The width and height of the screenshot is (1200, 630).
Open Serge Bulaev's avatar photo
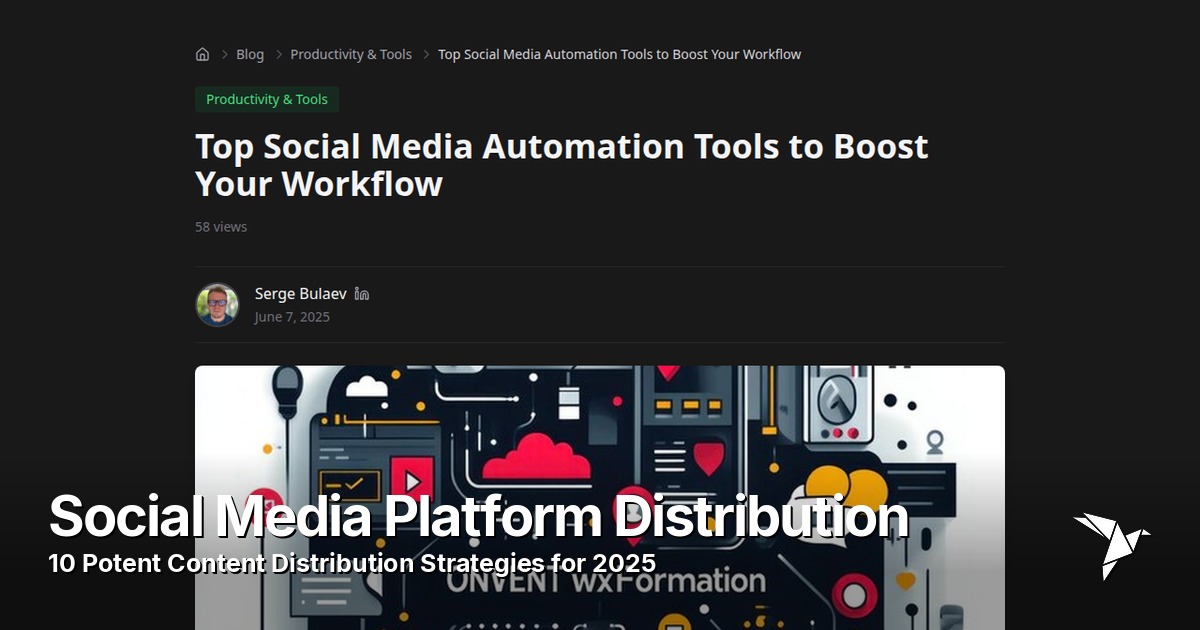[217, 305]
